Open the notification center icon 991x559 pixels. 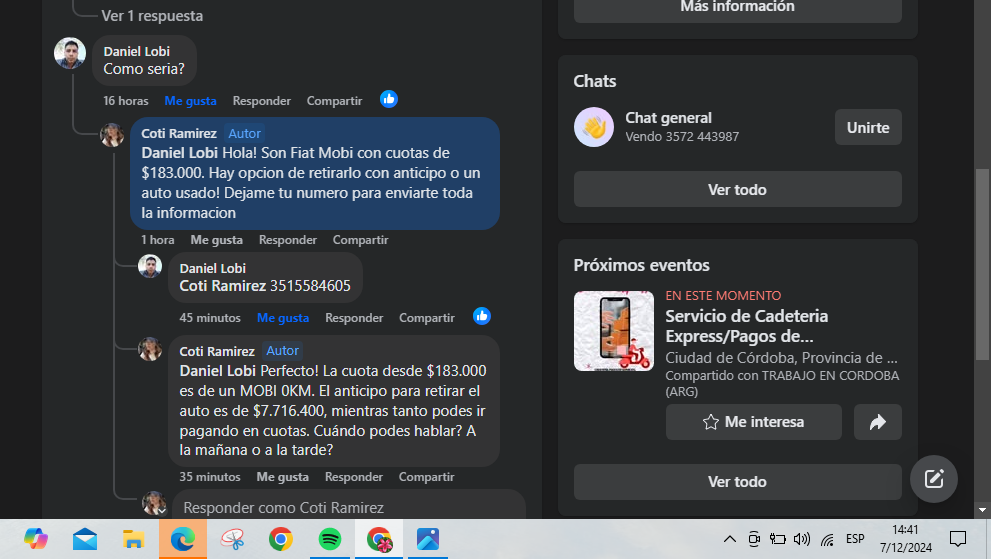[958, 539]
